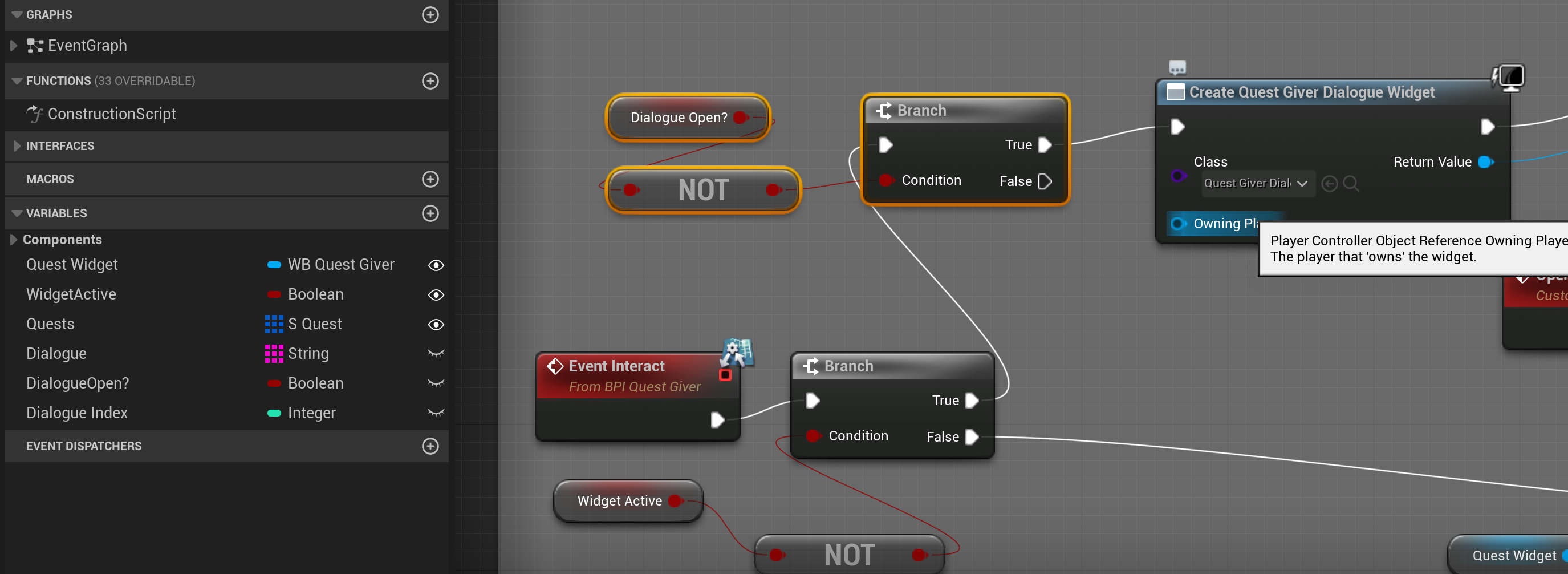This screenshot has height=574, width=1568.
Task: Click the Condition pin on selected Branch
Action: click(x=886, y=180)
